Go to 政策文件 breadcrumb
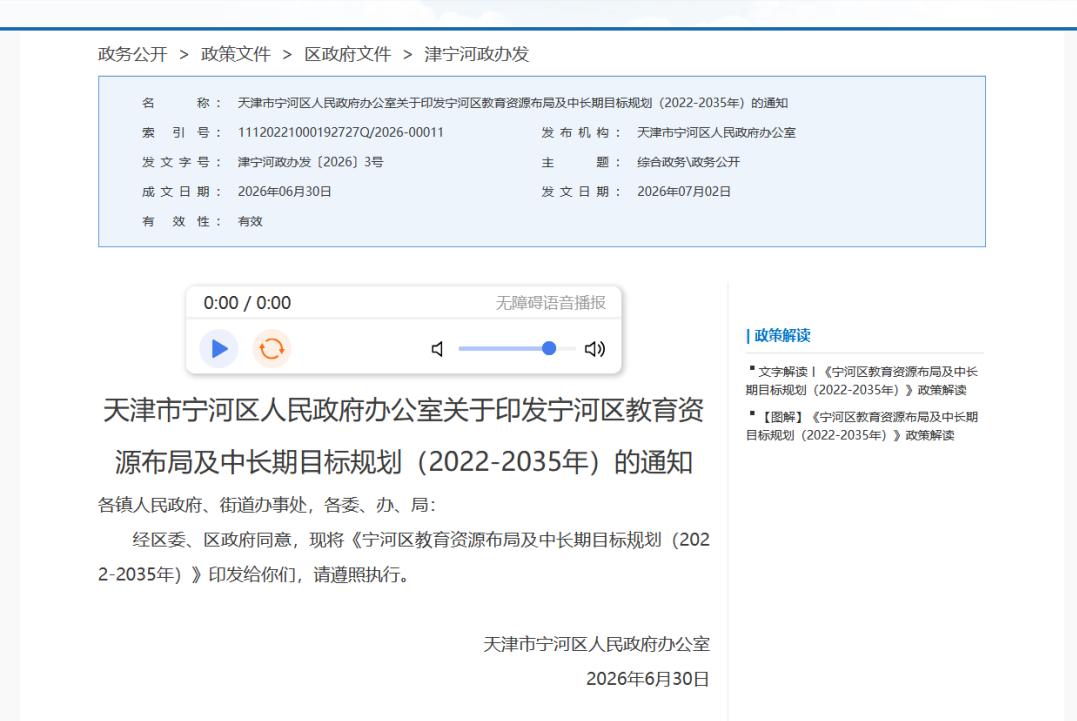Viewport: 1077px width, 721px height. [x=236, y=54]
